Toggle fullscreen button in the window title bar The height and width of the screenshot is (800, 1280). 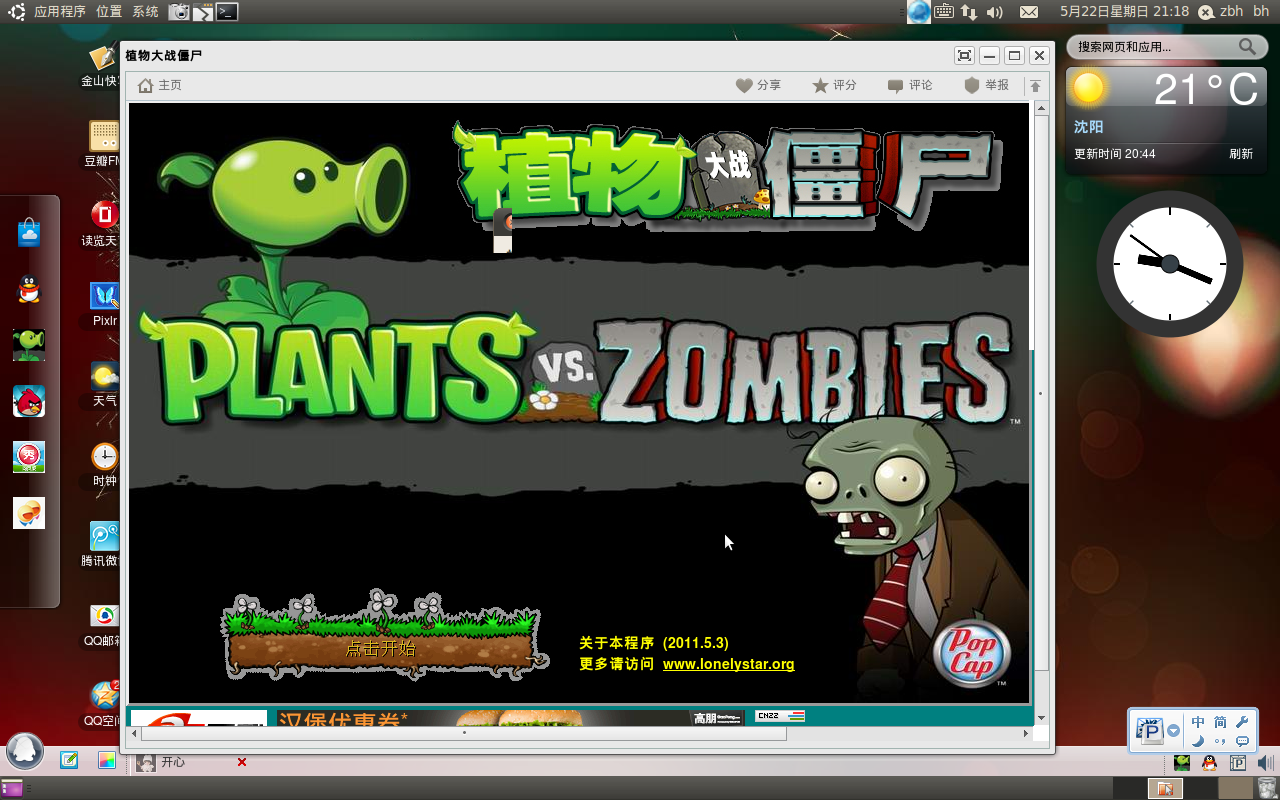[x=964, y=55]
